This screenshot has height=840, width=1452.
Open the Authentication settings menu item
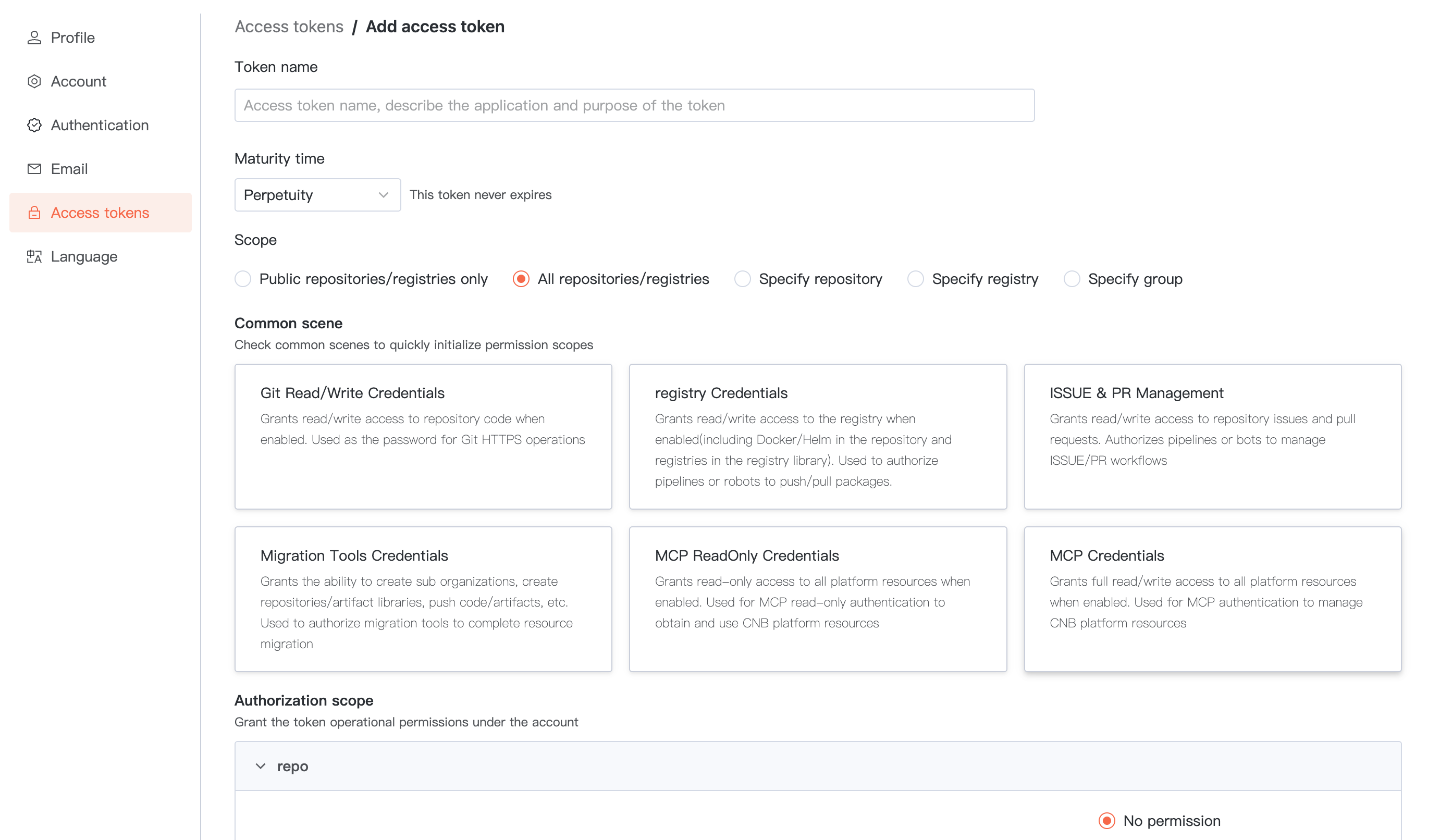tap(100, 125)
